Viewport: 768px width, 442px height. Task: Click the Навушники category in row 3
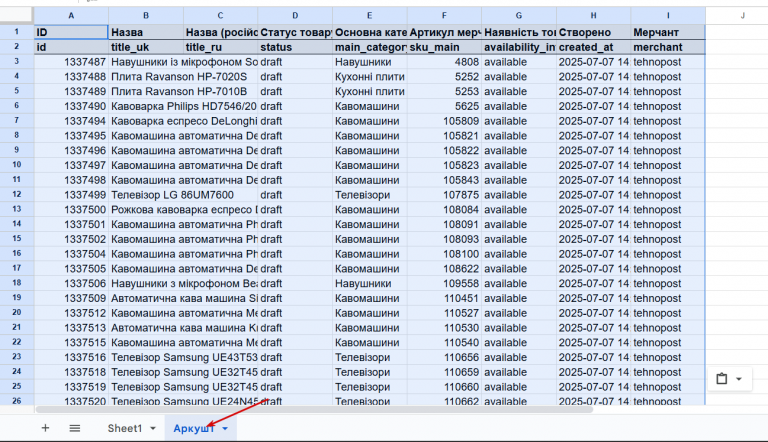coord(370,62)
